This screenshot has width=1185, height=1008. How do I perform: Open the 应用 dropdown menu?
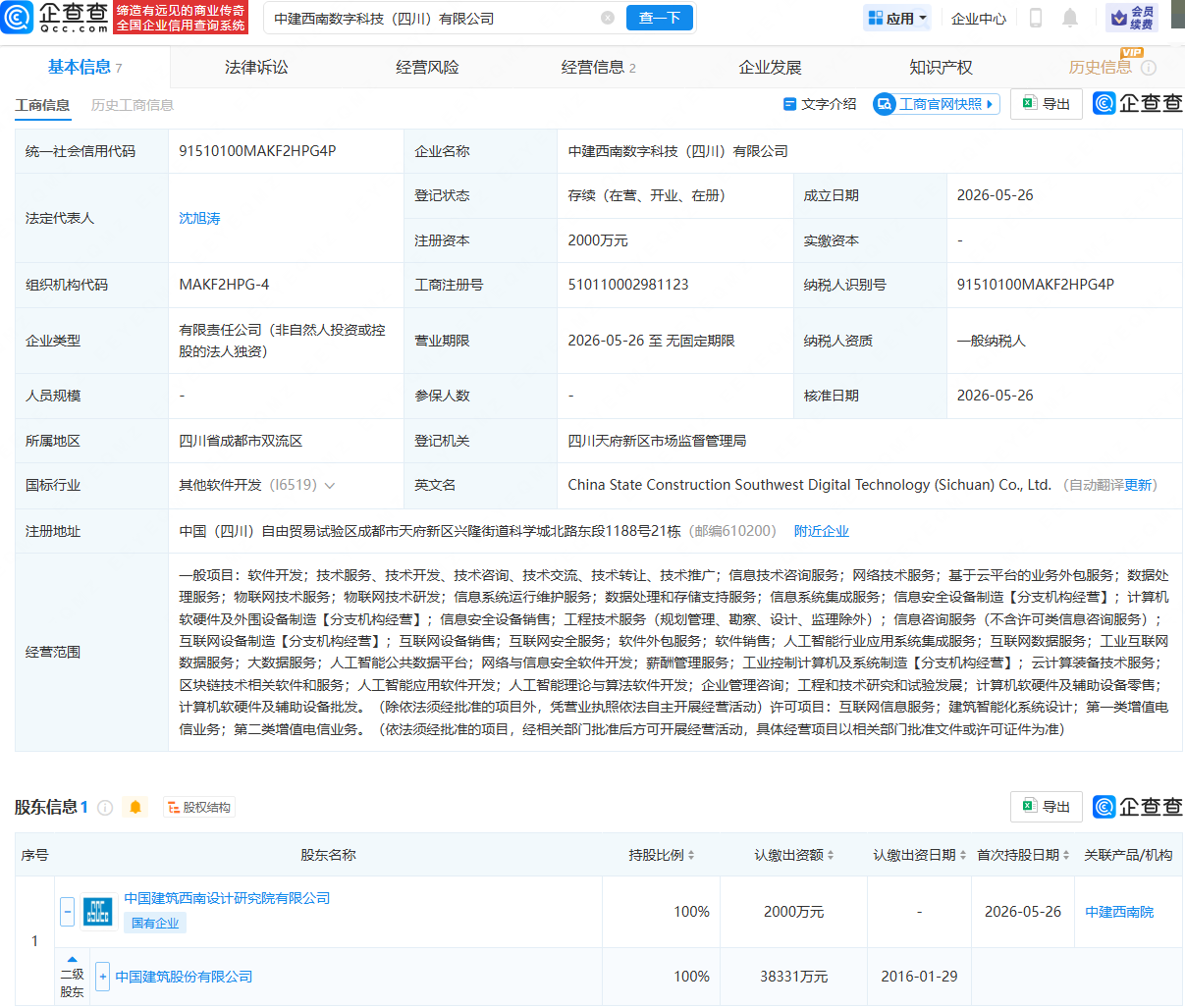[897, 18]
